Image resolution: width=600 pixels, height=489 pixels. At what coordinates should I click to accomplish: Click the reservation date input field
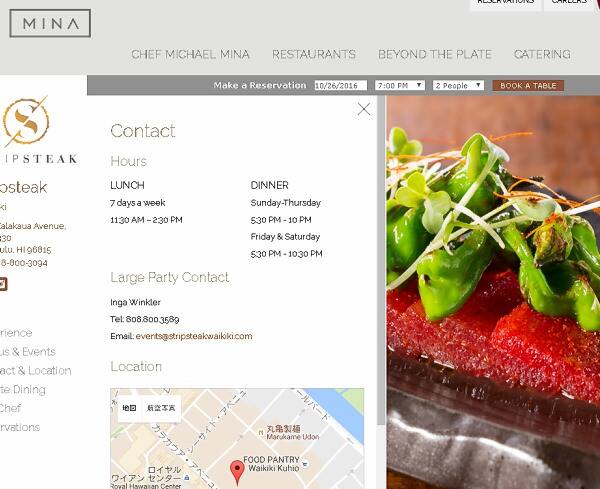341,85
